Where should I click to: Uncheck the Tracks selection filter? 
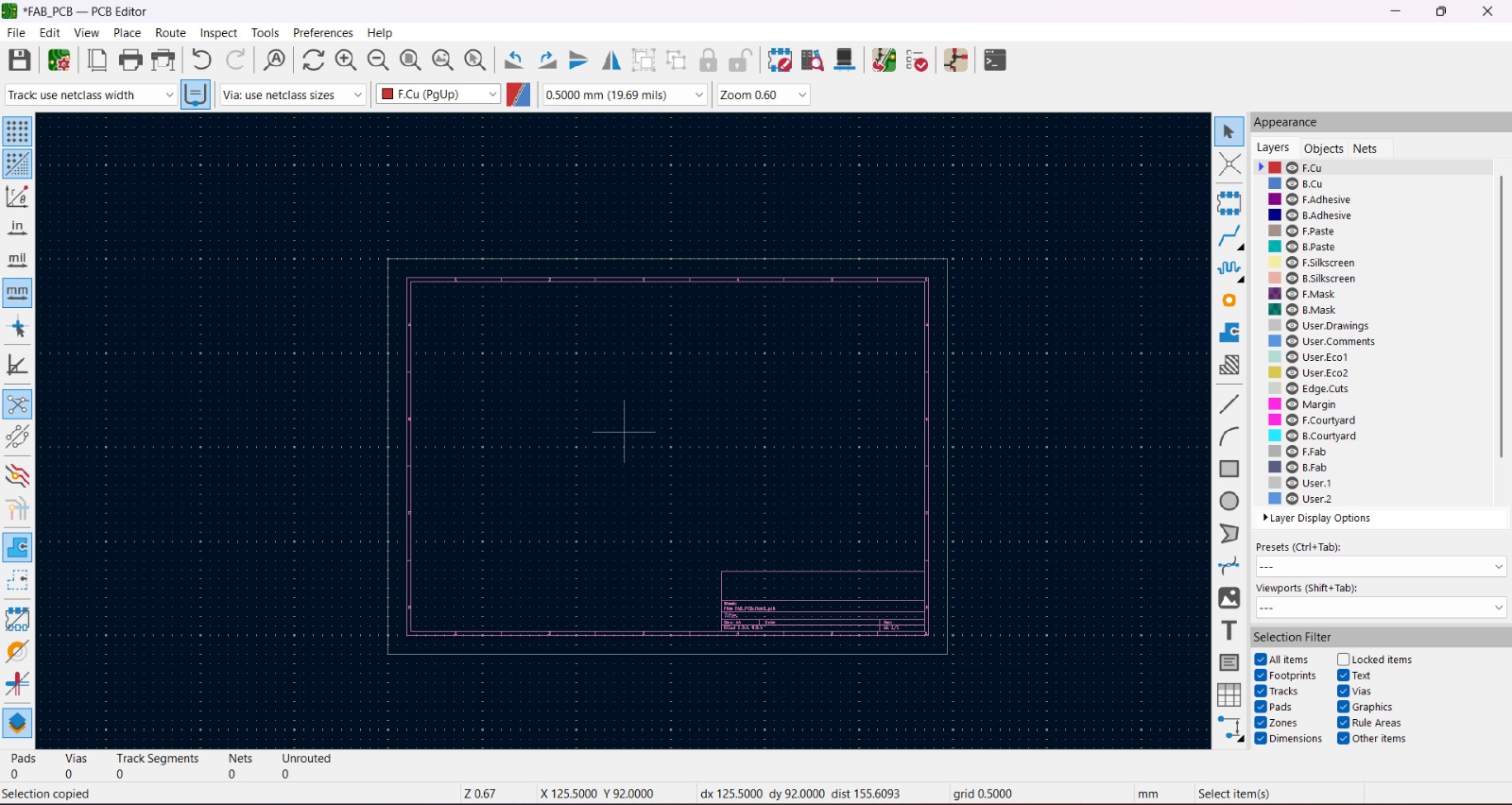pos(1261,692)
